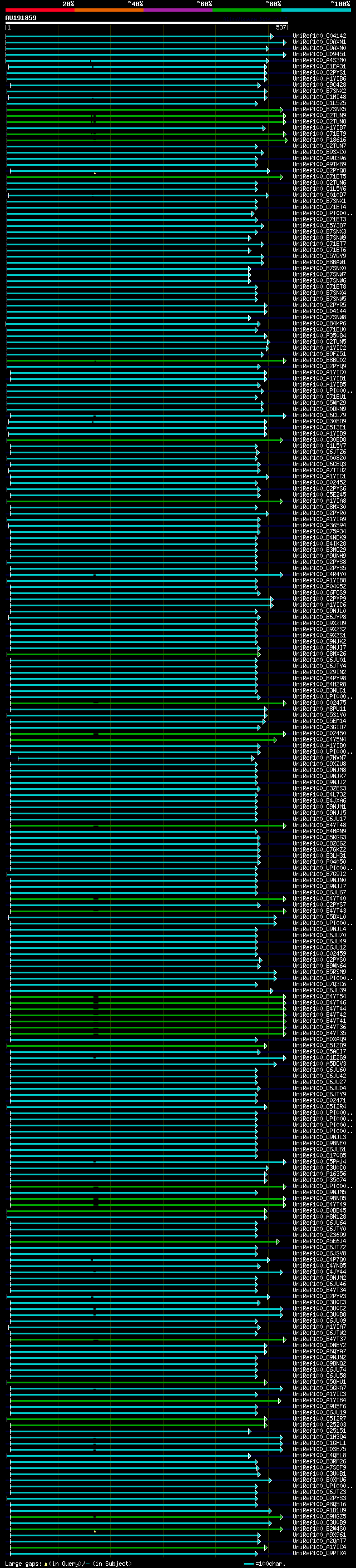356x1568 pixels.
Task: Select hit label UniRef100_Q5WMZ9
Action: (319, 403)
